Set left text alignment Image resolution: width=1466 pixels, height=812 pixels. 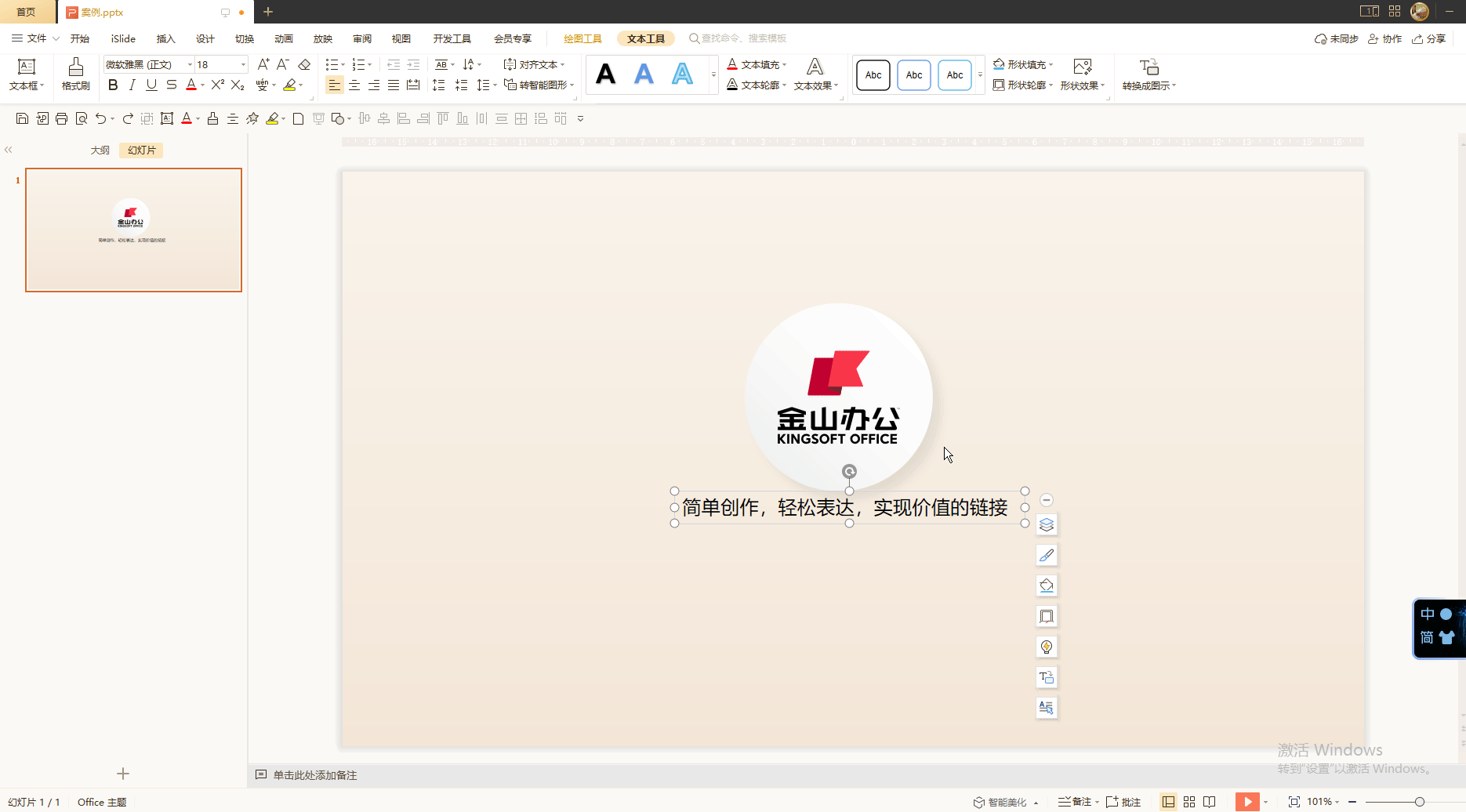click(335, 85)
